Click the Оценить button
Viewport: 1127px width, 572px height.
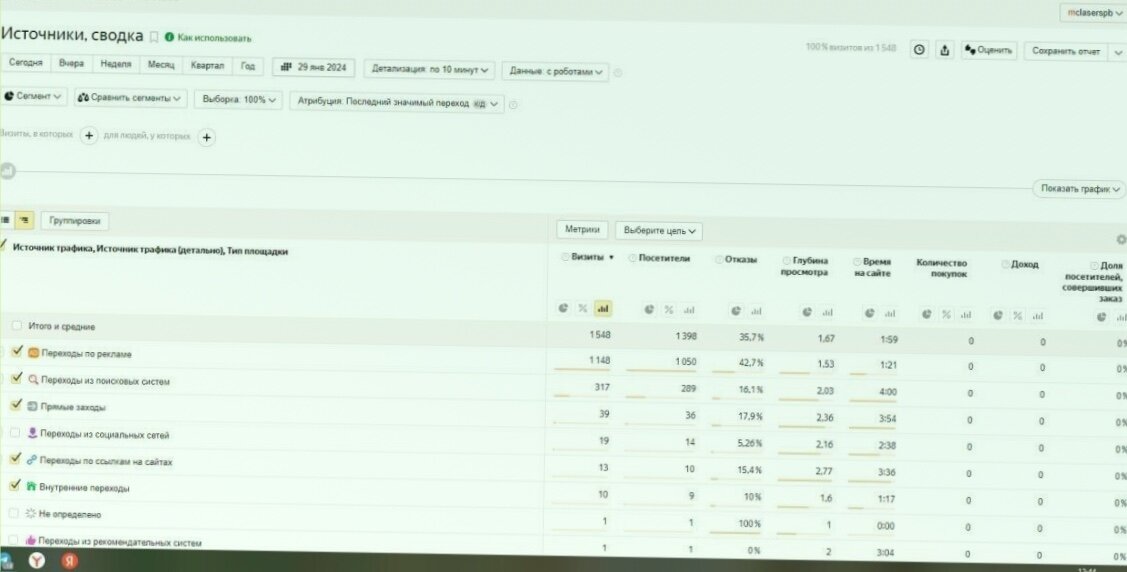989,50
